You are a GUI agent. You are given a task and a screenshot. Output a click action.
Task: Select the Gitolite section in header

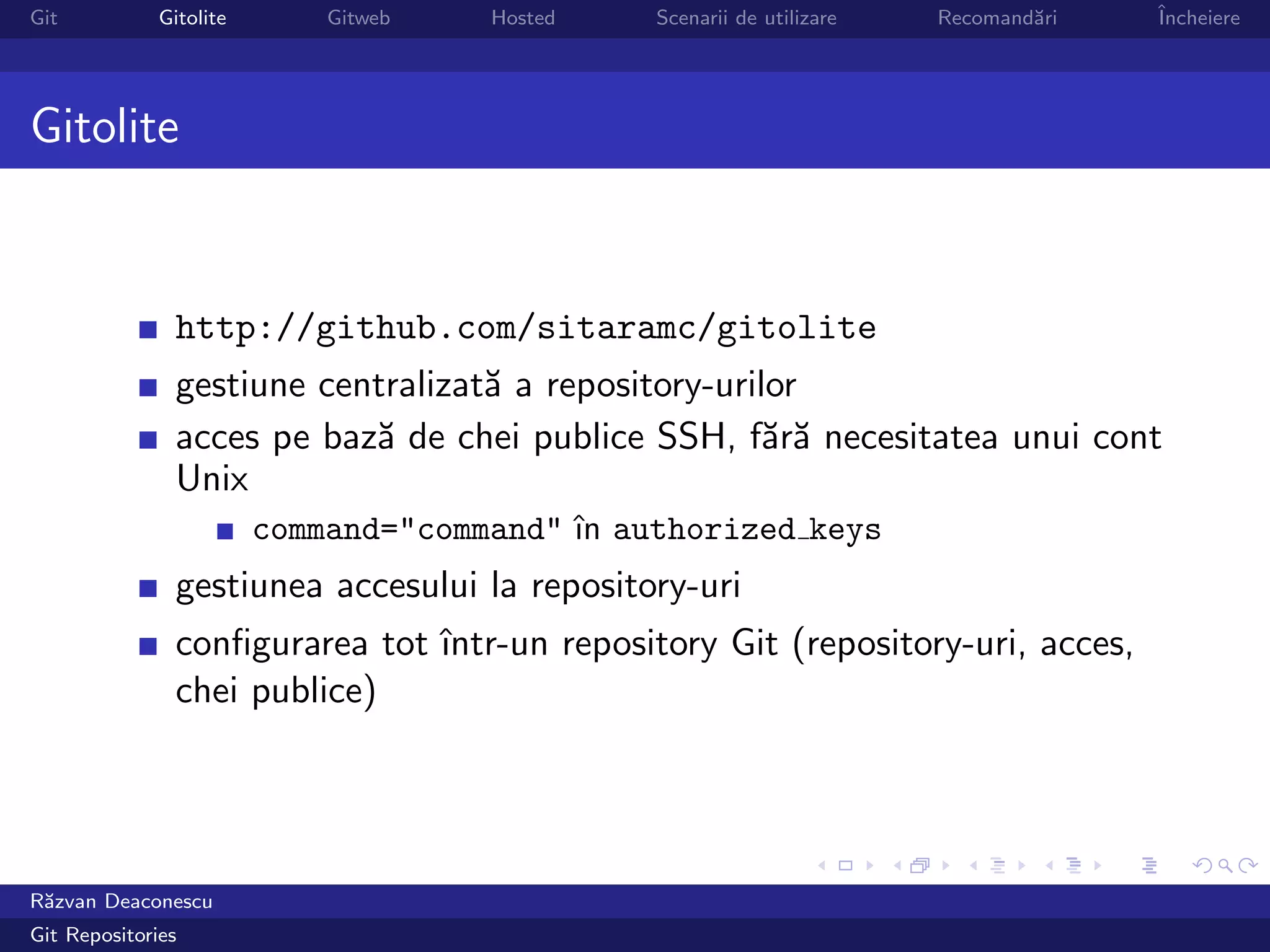point(192,18)
